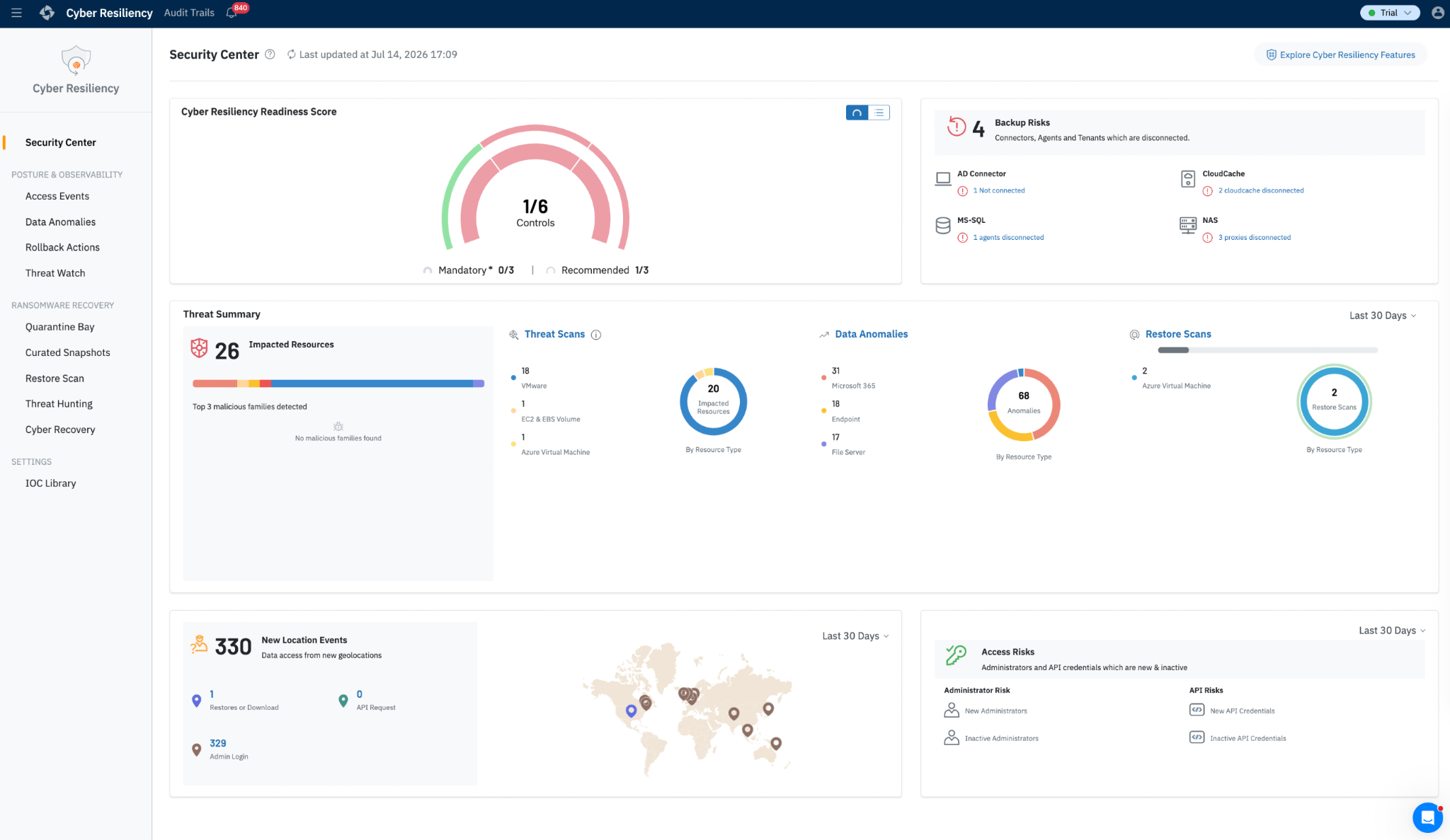Open Access Risks Last 30 Days dropdown
Image resolution: width=1450 pixels, height=840 pixels.
click(1392, 631)
